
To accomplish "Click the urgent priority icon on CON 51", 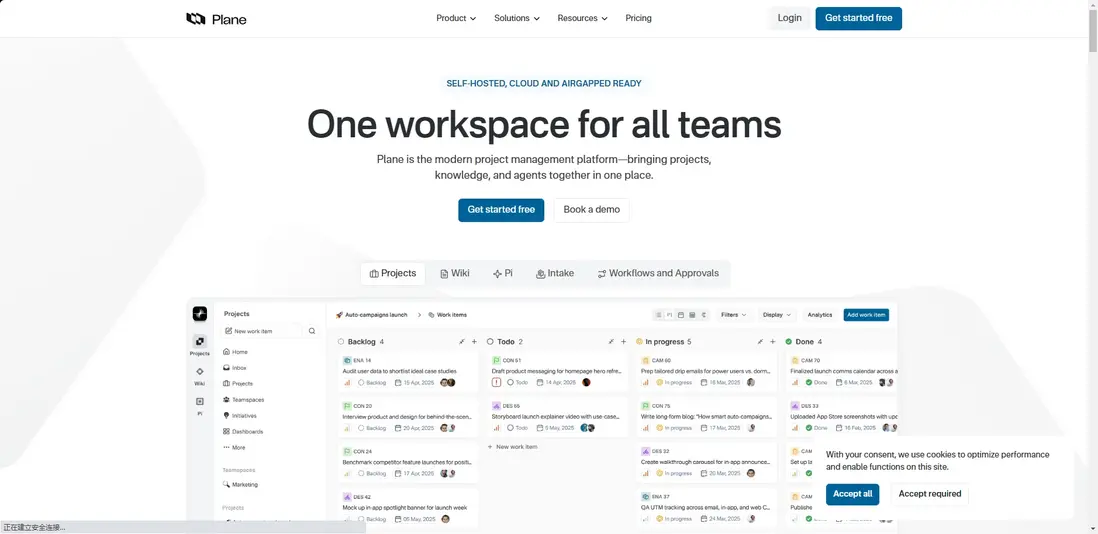I will (496, 382).
